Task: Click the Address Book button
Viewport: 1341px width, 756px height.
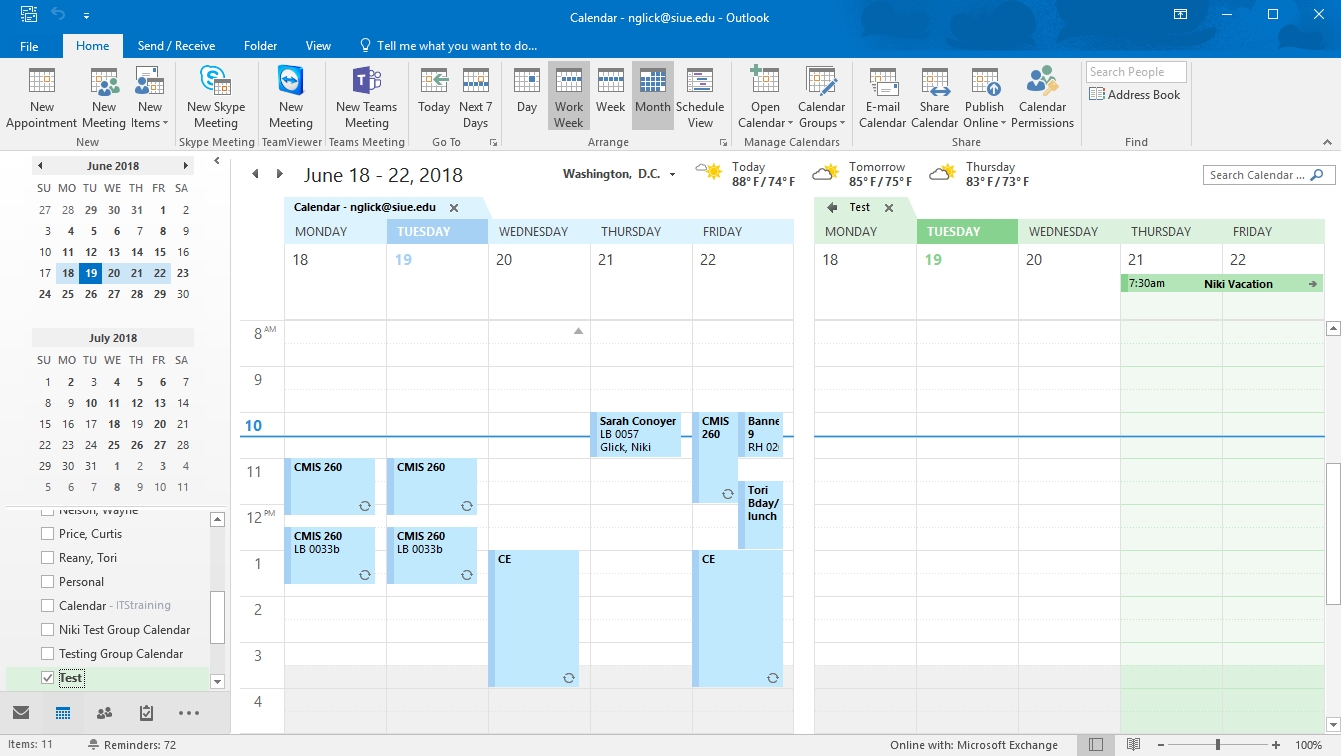Action: click(x=1135, y=95)
